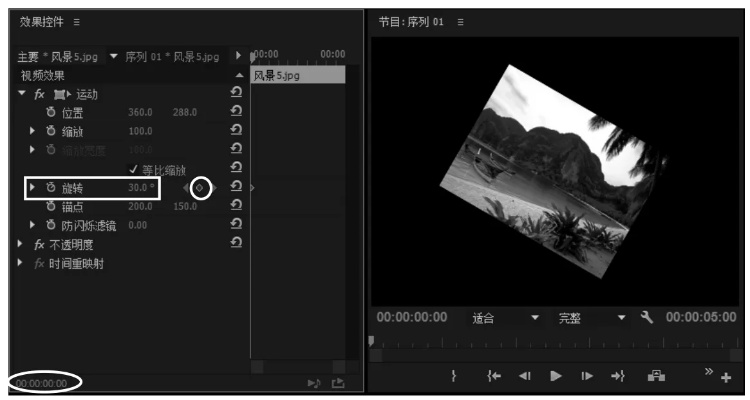
Task: Toggle the 时间重映射 fx effect
Action: point(39,264)
